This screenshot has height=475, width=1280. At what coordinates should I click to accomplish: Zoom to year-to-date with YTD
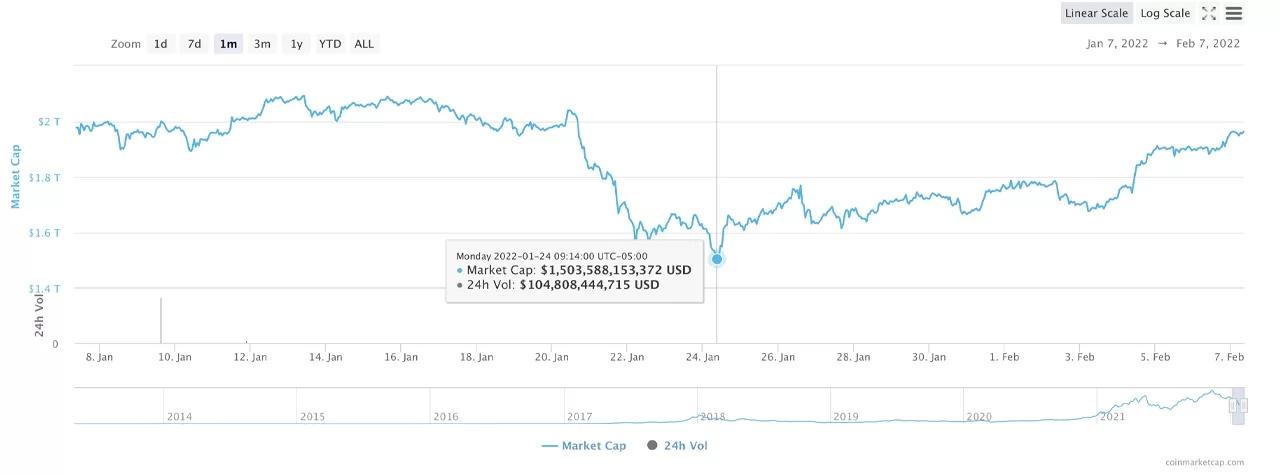pos(330,44)
